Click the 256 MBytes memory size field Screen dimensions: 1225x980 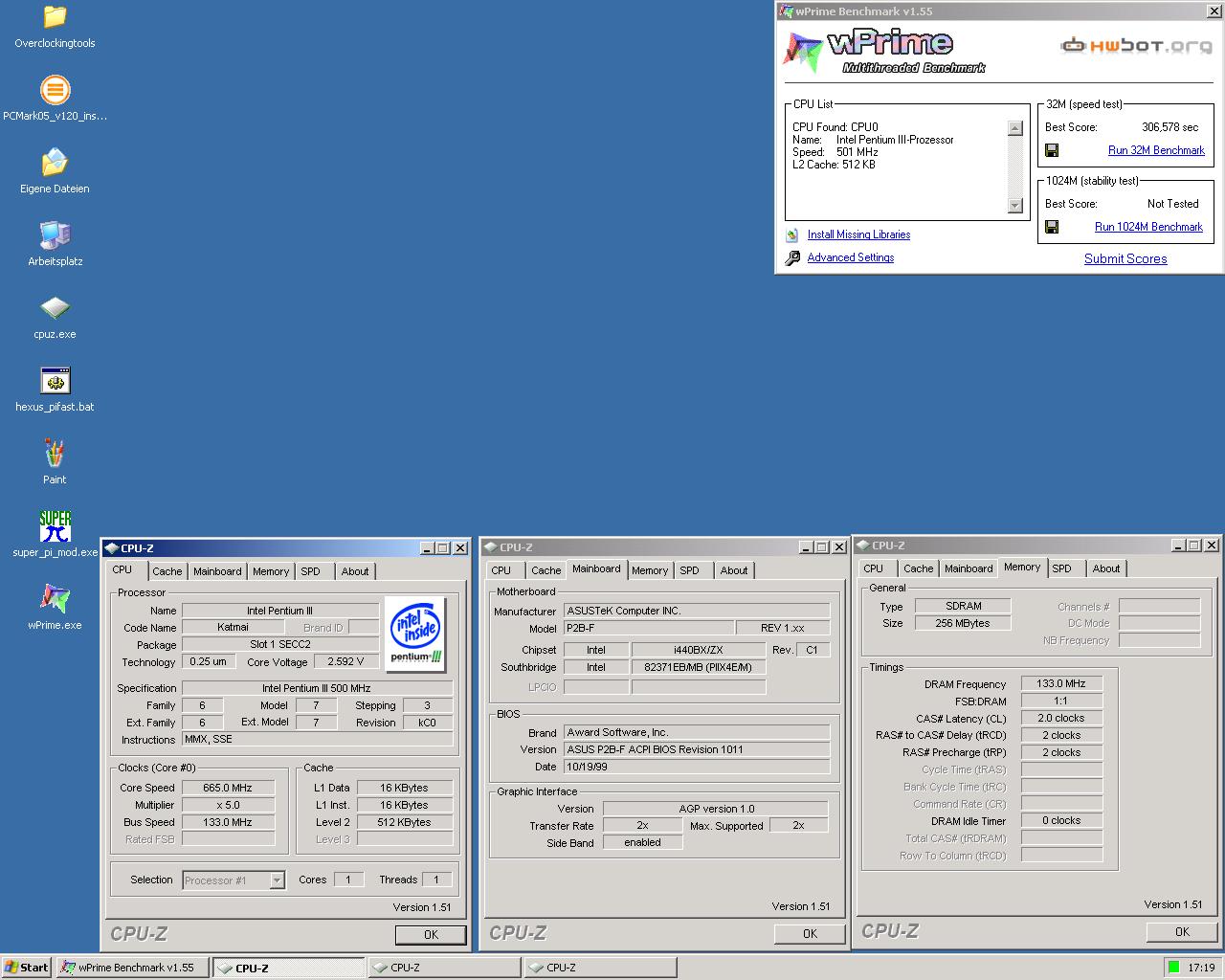pyautogui.click(x=963, y=623)
